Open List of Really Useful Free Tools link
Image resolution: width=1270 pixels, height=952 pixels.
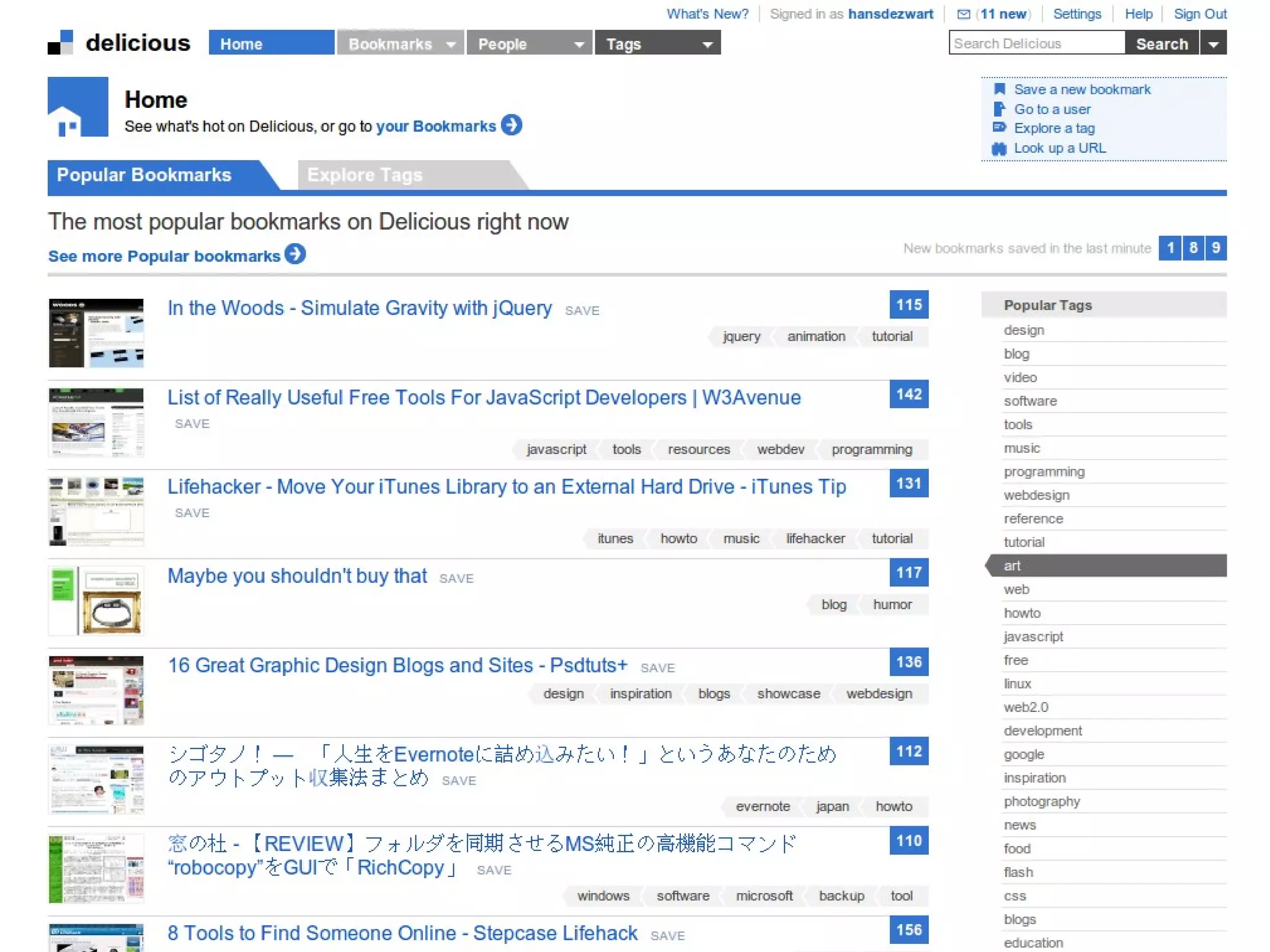click(484, 397)
